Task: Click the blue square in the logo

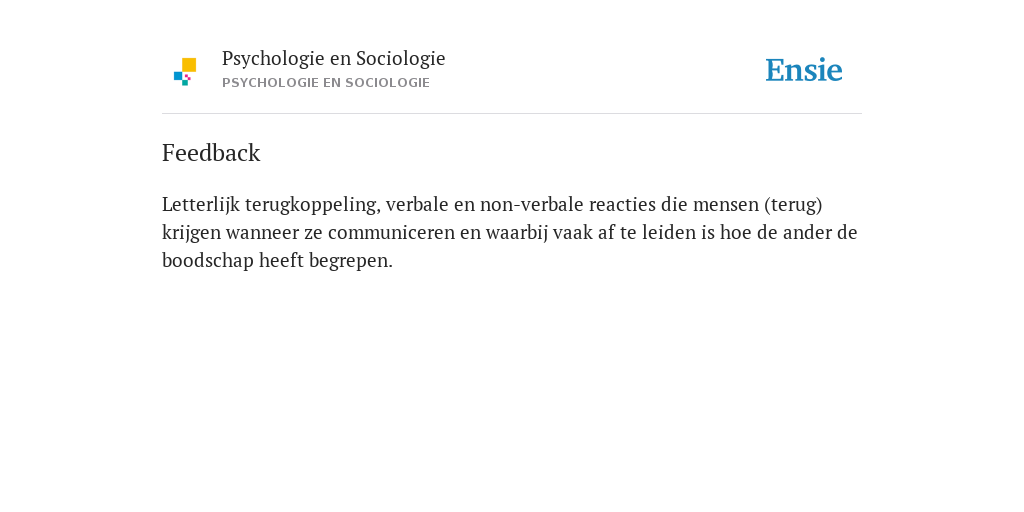Action: click(178, 76)
